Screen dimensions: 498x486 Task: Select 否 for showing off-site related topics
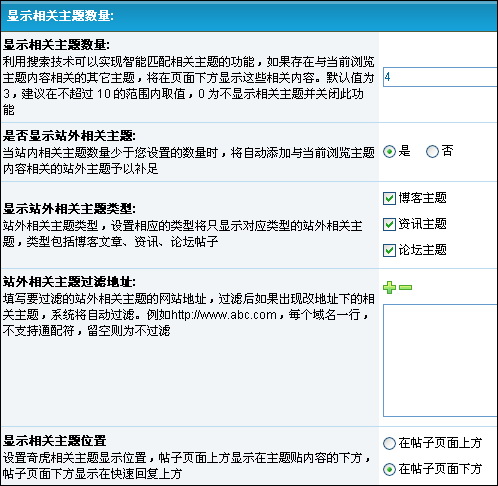(432, 152)
